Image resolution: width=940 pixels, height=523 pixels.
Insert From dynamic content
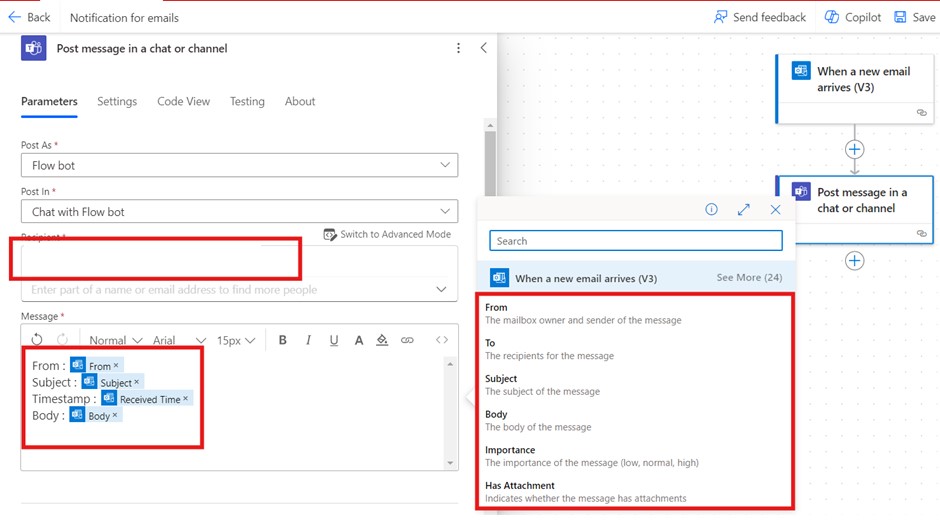click(x=635, y=313)
